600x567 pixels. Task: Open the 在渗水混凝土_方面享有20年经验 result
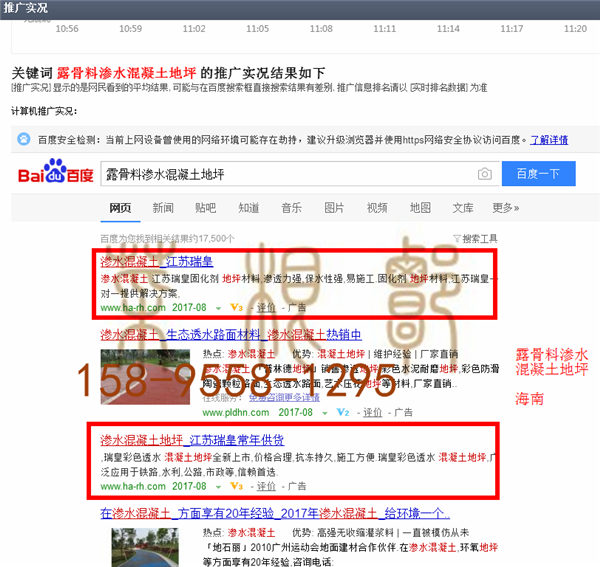pyautogui.click(x=275, y=513)
